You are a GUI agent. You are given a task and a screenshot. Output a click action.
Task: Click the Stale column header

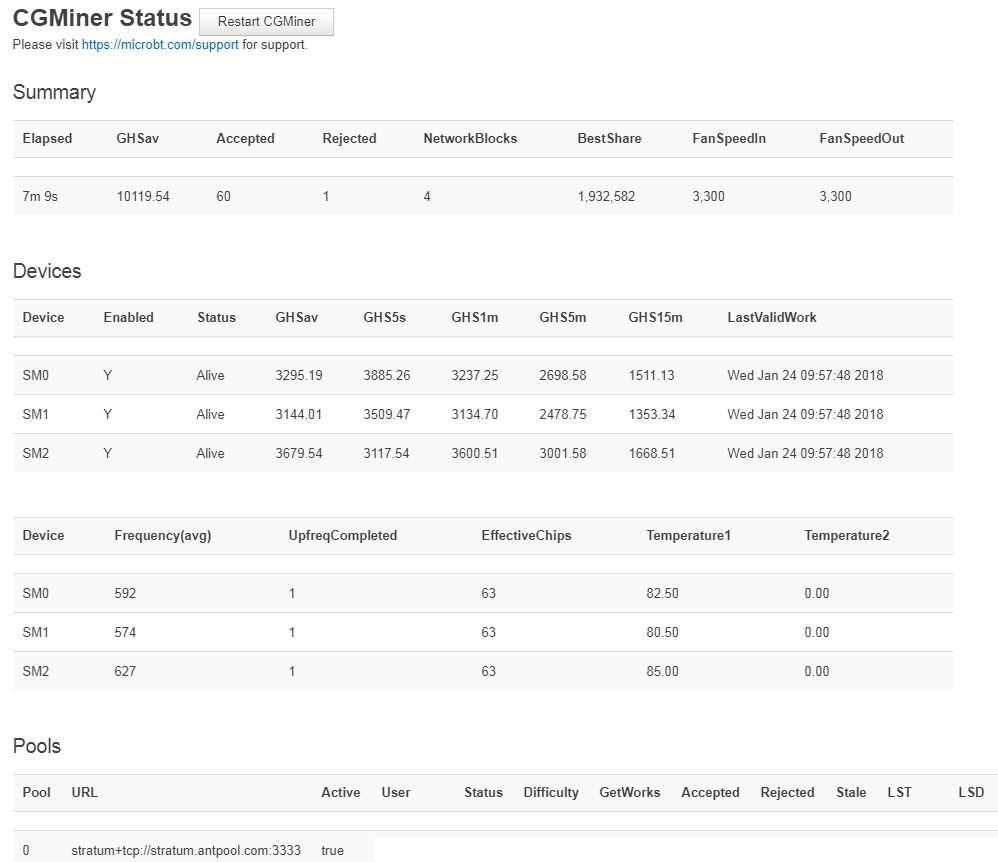point(851,793)
